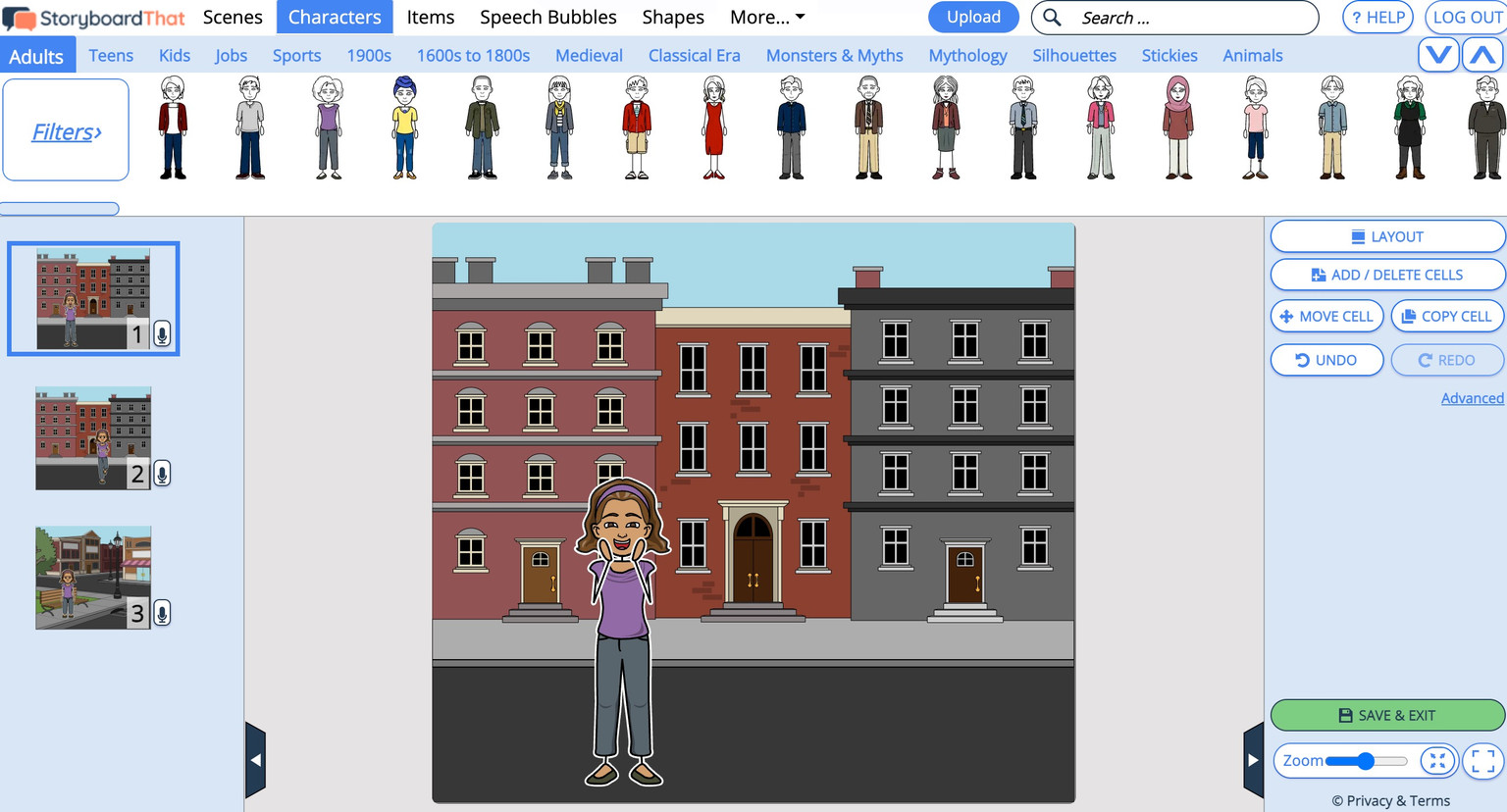
Task: Click Save & Exit
Action: 1386,715
